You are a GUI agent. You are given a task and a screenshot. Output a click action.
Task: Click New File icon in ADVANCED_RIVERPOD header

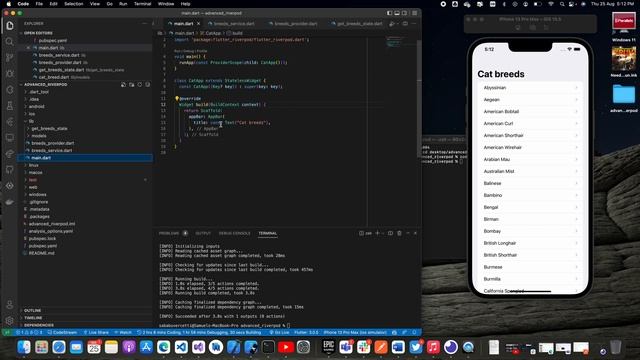123,84
